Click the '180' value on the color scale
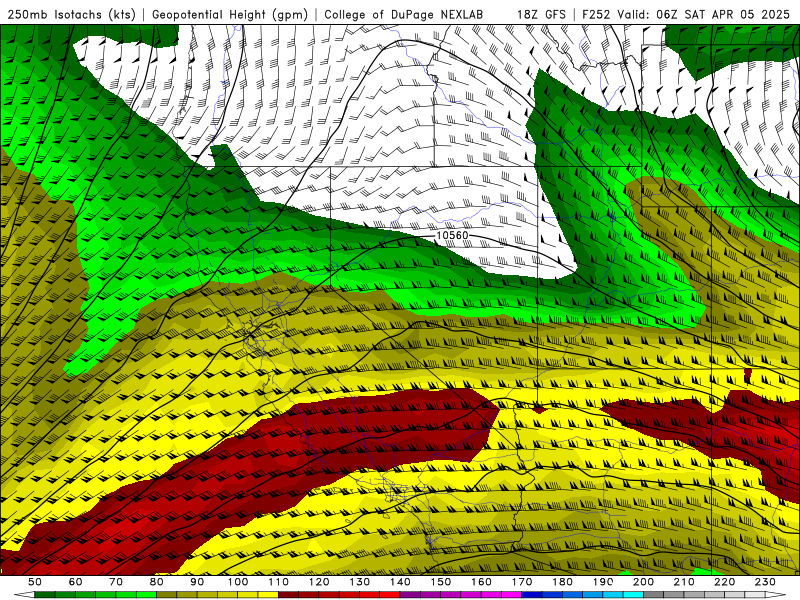 point(562,582)
